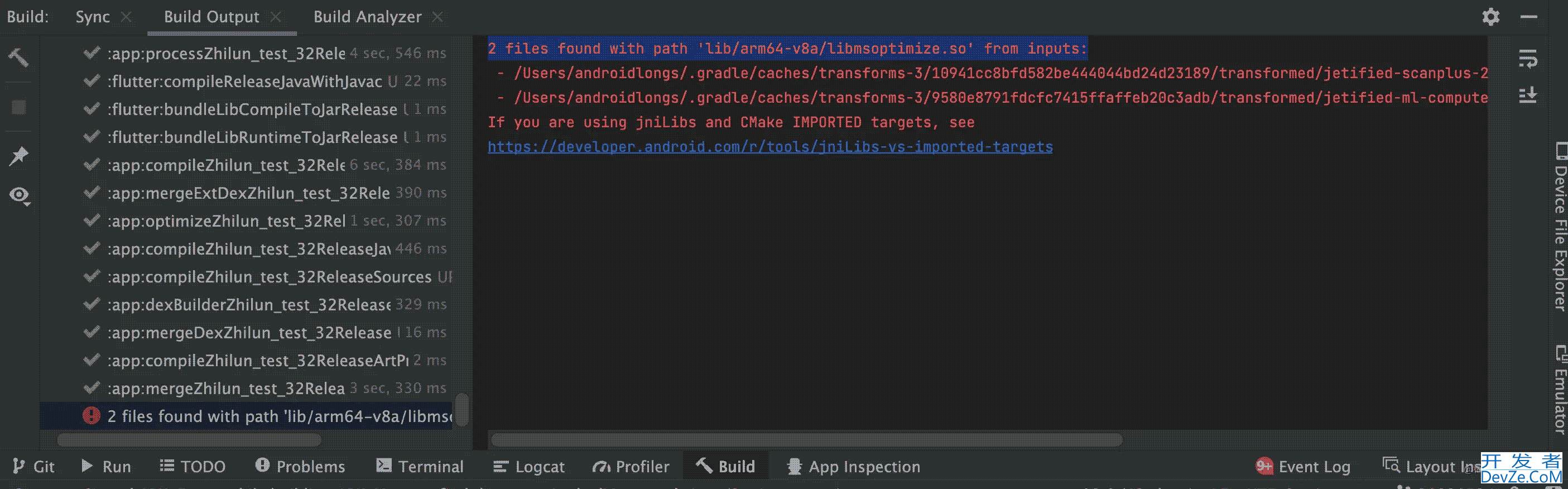1568x489 pixels.
Task: Open the Problems tool window
Action: (x=300, y=467)
